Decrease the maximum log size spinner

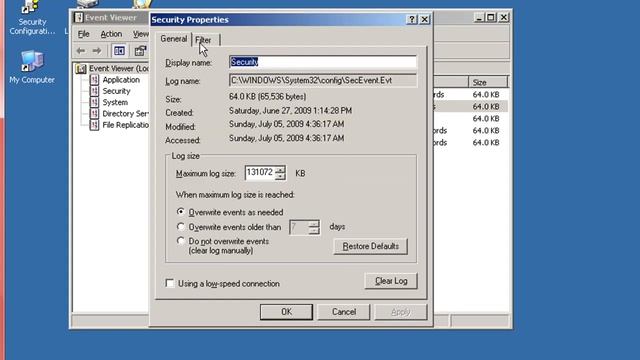click(280, 176)
